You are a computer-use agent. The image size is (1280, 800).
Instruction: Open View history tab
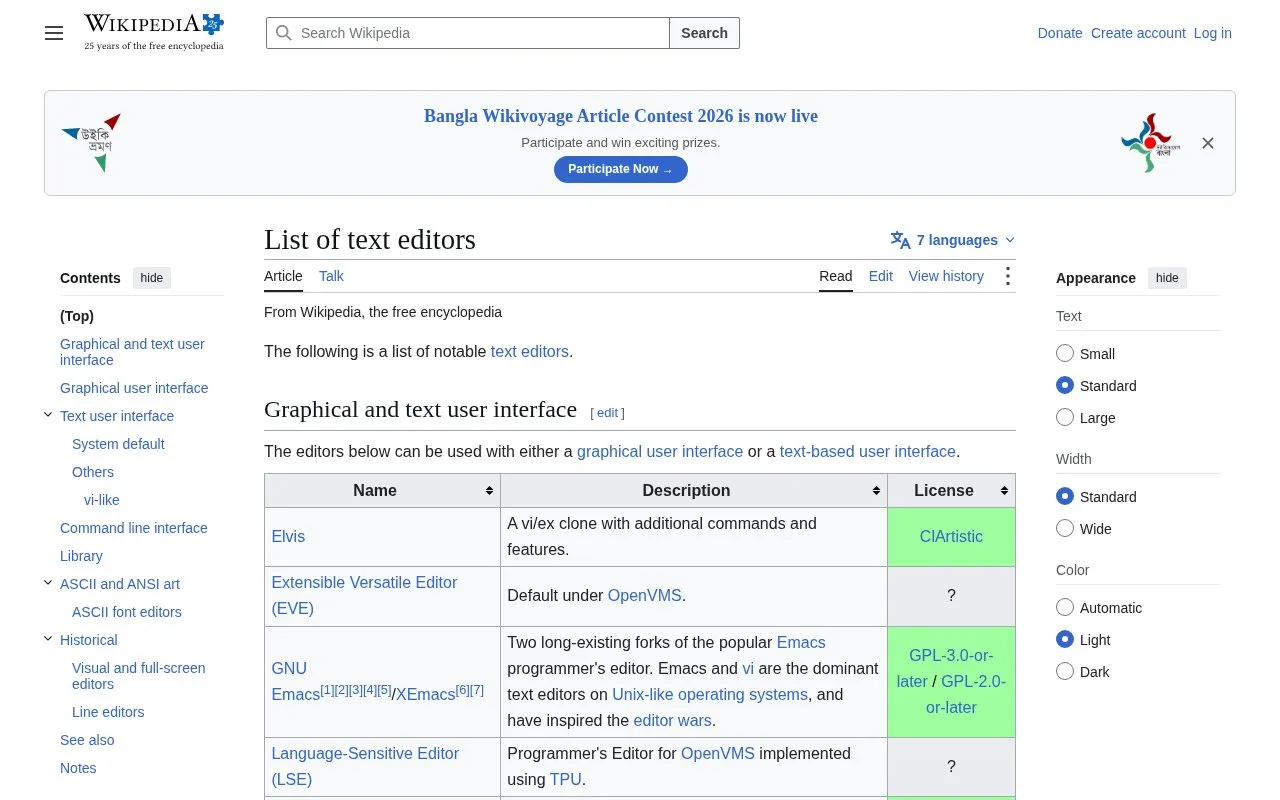click(946, 276)
